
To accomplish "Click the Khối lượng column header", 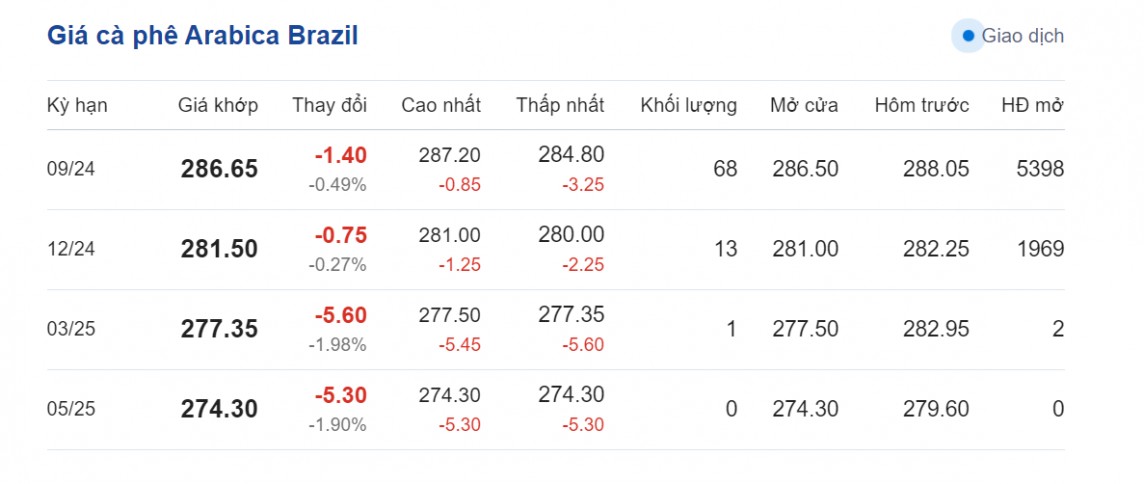I will click(688, 105).
